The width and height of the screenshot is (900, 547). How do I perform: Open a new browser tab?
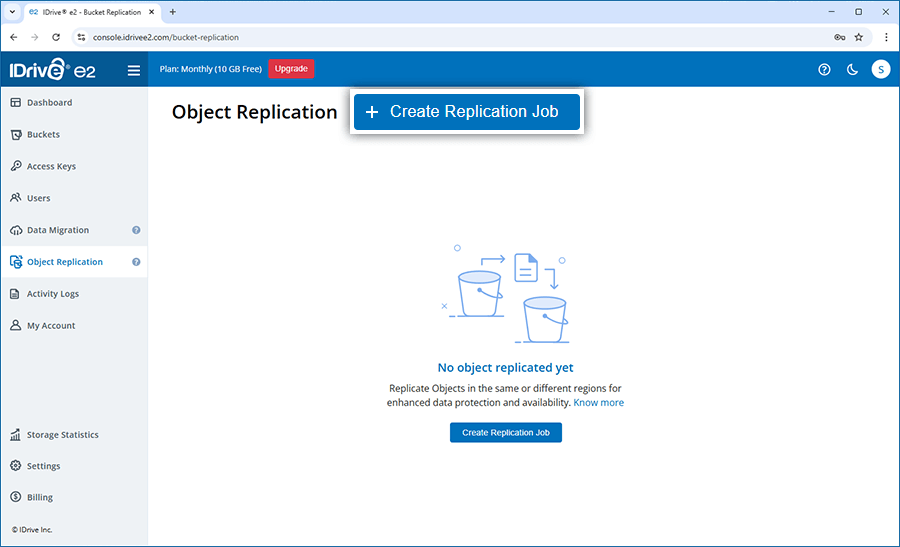click(172, 12)
